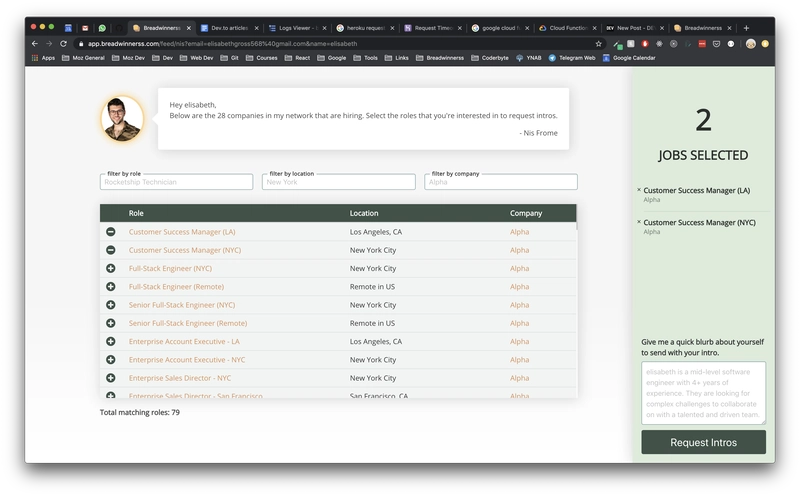Open Full-Stack Engineer (NYC) role link
800x496 pixels.
(x=170, y=268)
